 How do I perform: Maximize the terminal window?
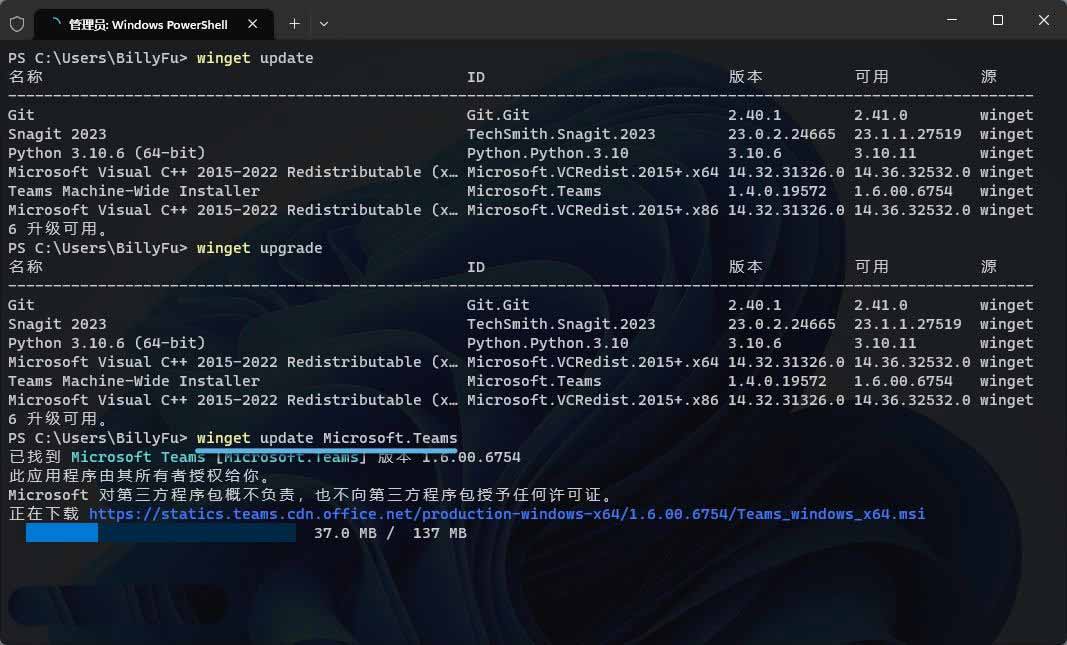click(x=998, y=20)
